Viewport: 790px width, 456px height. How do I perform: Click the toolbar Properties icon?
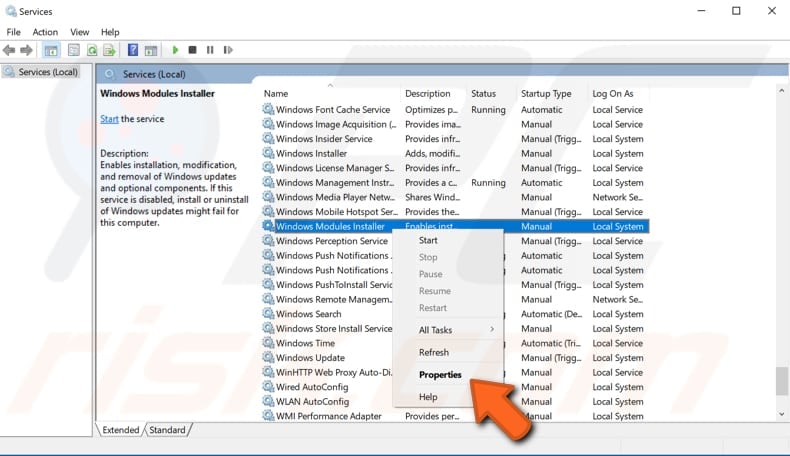(74, 50)
